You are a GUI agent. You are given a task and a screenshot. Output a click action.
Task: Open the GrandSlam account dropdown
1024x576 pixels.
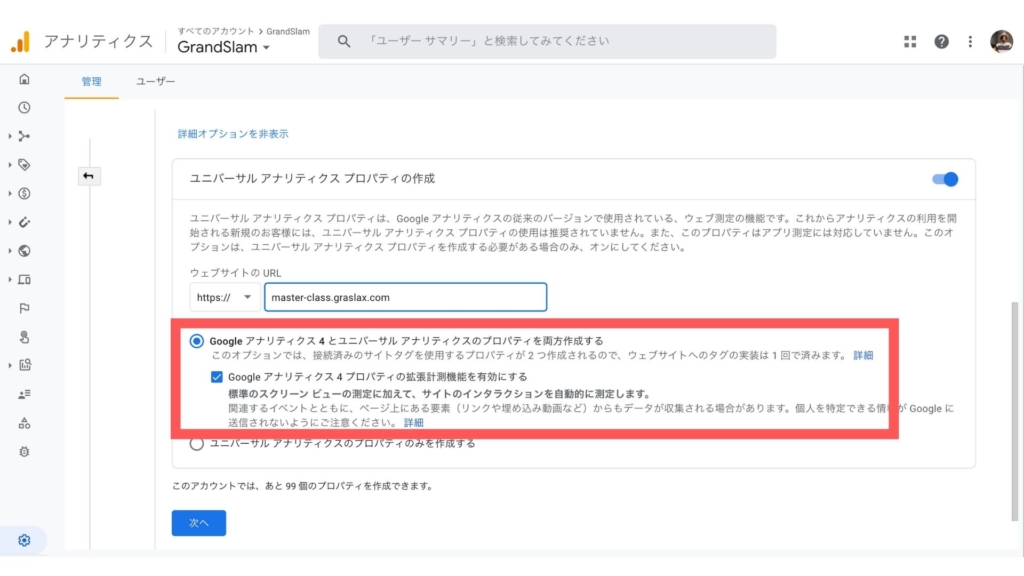[x=223, y=47]
